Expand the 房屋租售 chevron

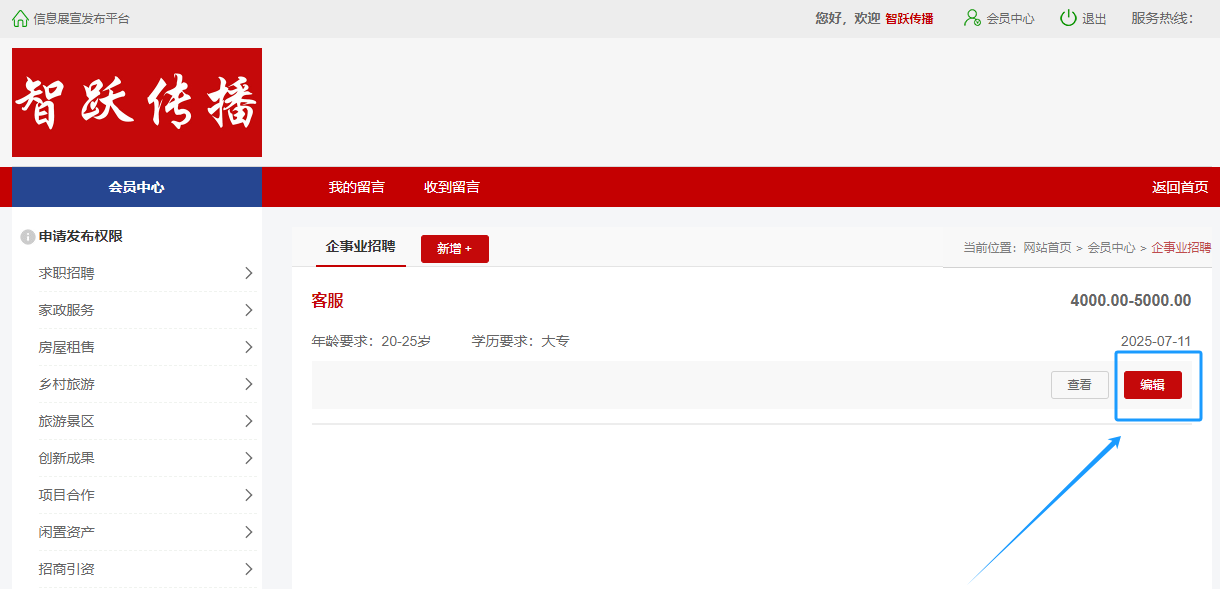[248, 347]
